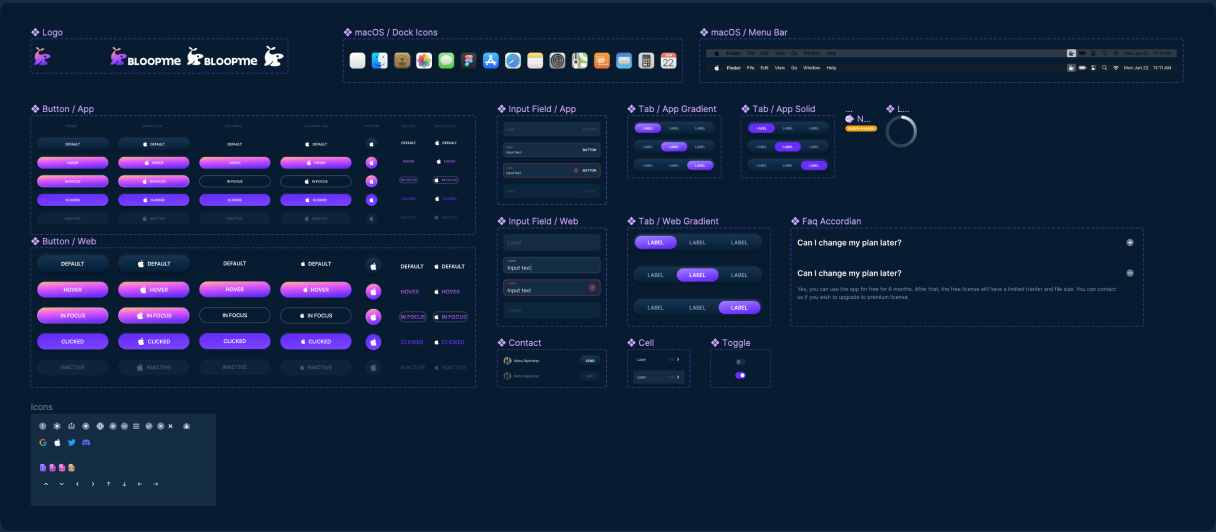Select the info exclamation icon in the Icons panel

point(43,426)
